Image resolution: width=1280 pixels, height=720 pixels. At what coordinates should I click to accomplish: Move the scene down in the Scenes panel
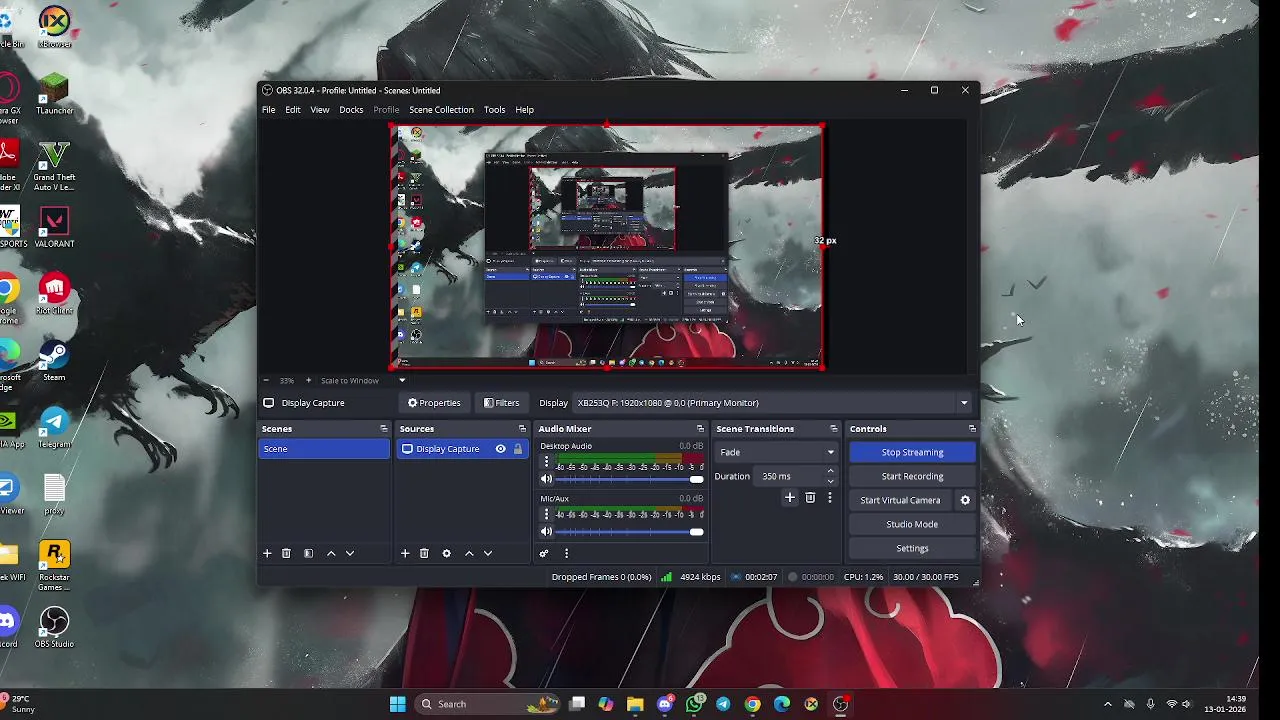click(350, 553)
